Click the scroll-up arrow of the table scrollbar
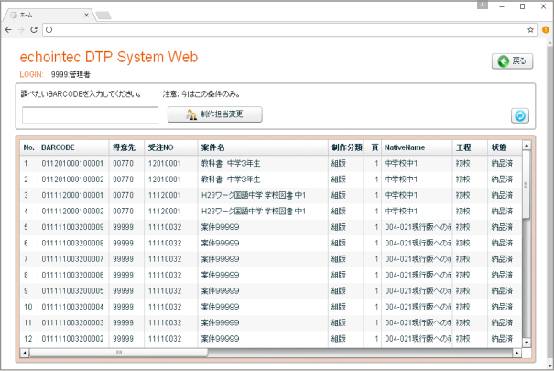Screen dimensions: 554x371 click(x=526, y=146)
